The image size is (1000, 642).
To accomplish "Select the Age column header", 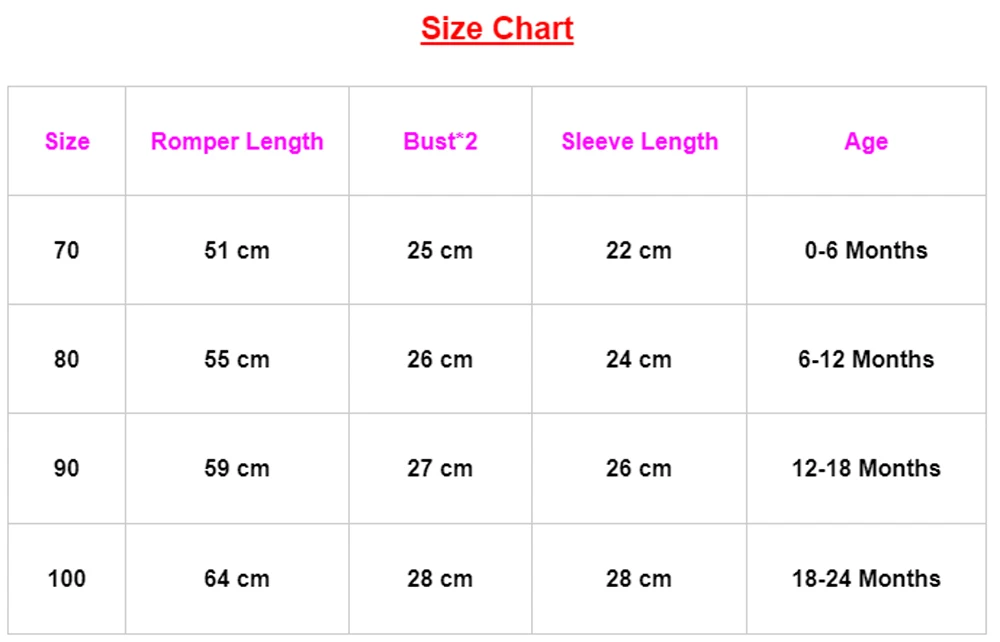I will click(x=866, y=141).
